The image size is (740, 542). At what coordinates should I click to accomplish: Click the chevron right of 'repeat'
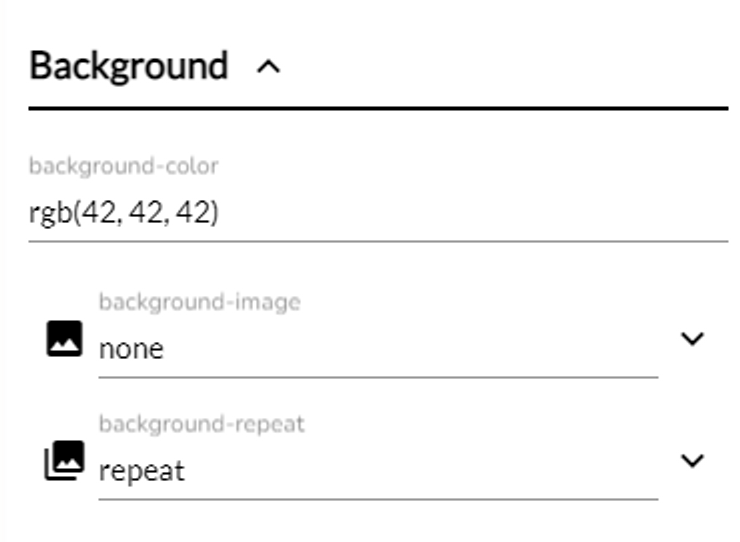click(x=692, y=460)
